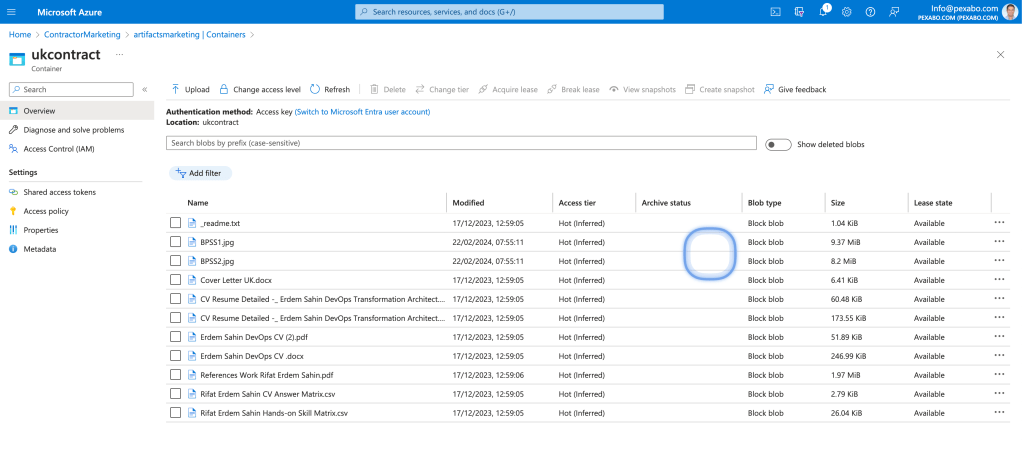Click Acquire lease in the toolbar
The image size is (1022, 465).
tap(508, 89)
